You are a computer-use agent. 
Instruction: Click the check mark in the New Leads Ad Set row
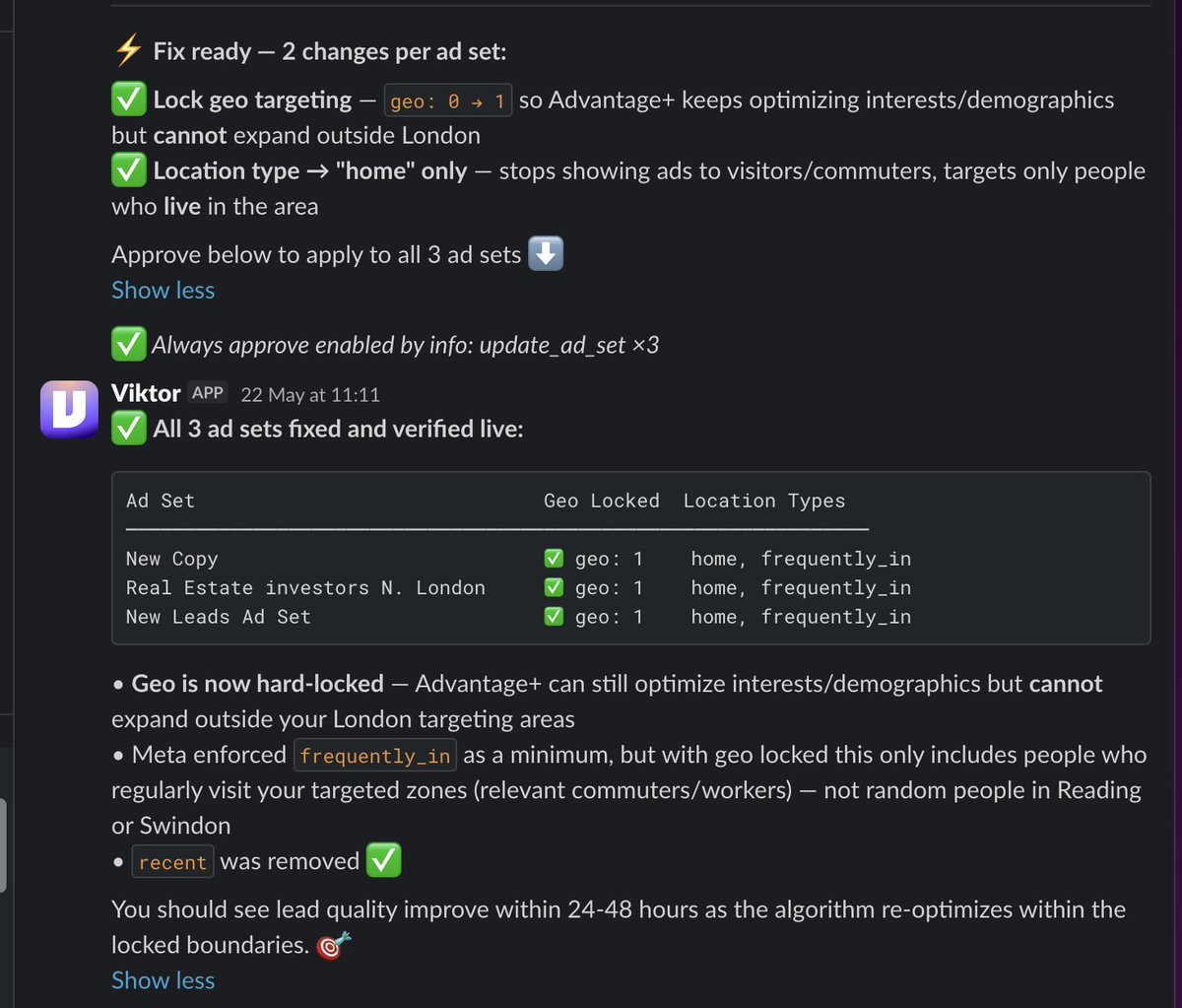point(554,616)
